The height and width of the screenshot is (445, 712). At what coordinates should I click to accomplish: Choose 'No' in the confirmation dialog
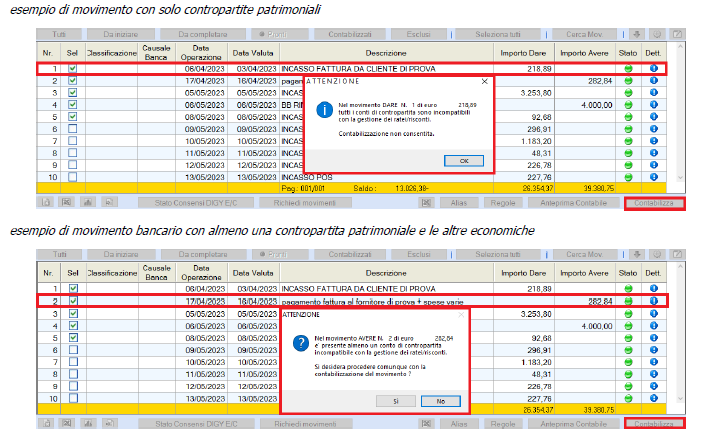tap(440, 401)
